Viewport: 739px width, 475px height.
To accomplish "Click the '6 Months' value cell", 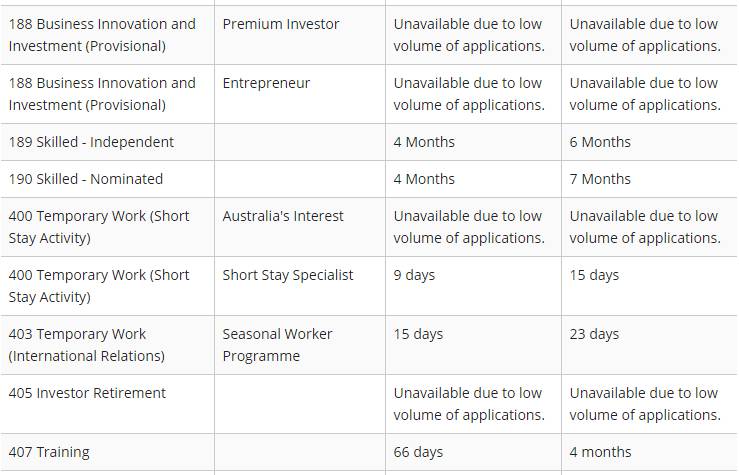I will [x=649, y=142].
